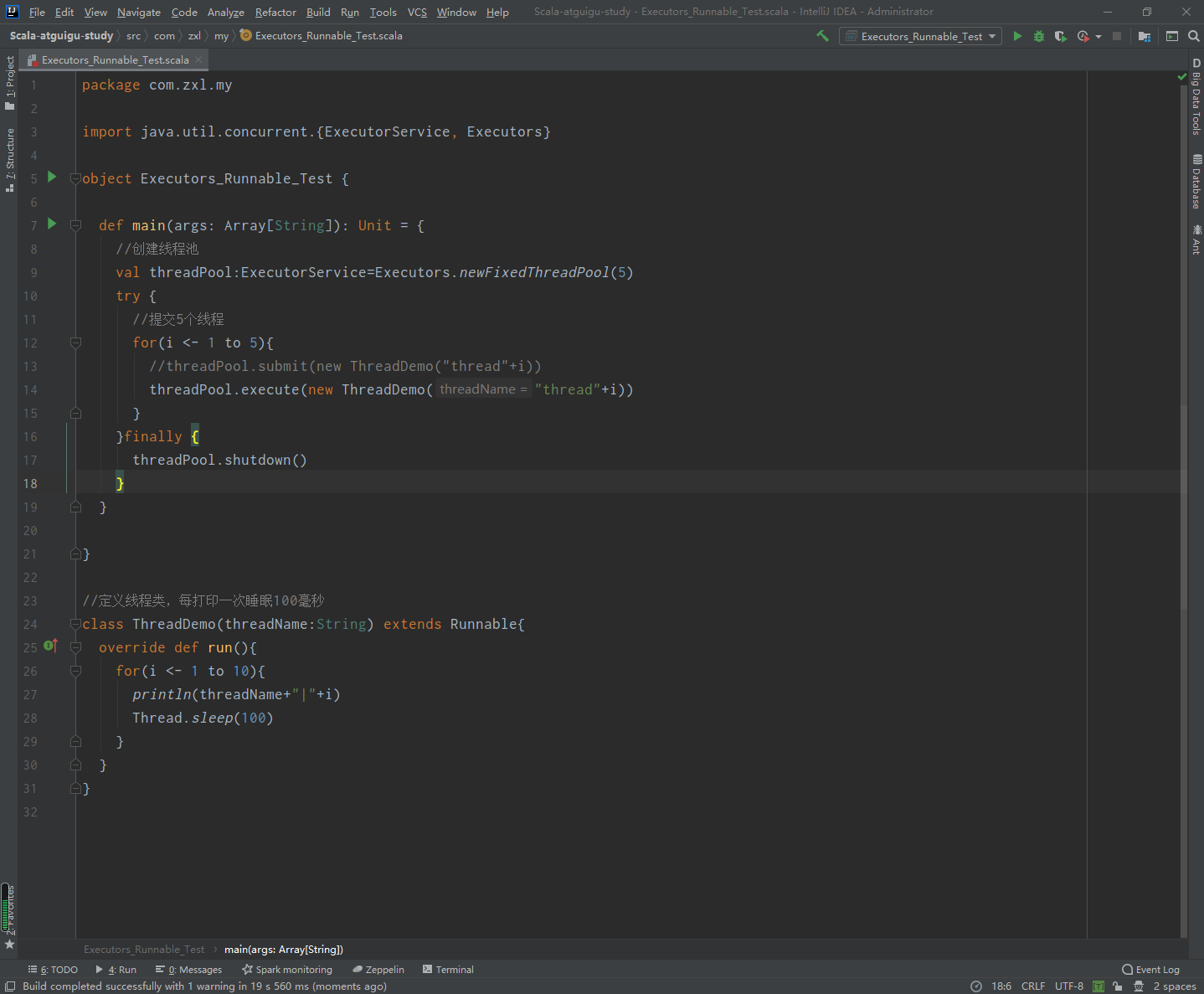This screenshot has width=1204, height=994.
Task: Click Scala-atguigu-study breadcrumb in navigation bar
Action: (x=61, y=36)
